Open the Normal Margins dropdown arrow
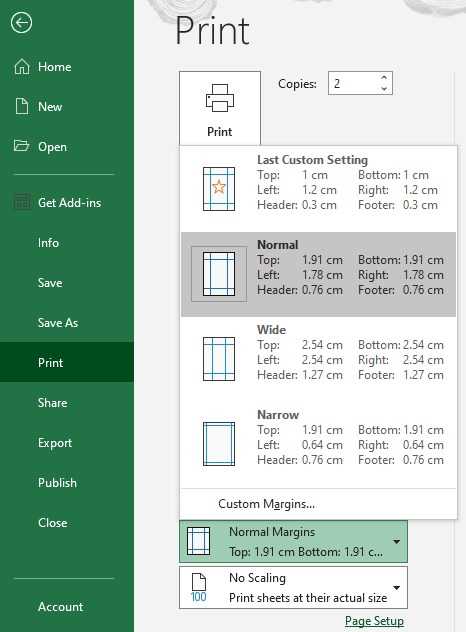Image resolution: width=466 pixels, height=632 pixels. point(397,542)
